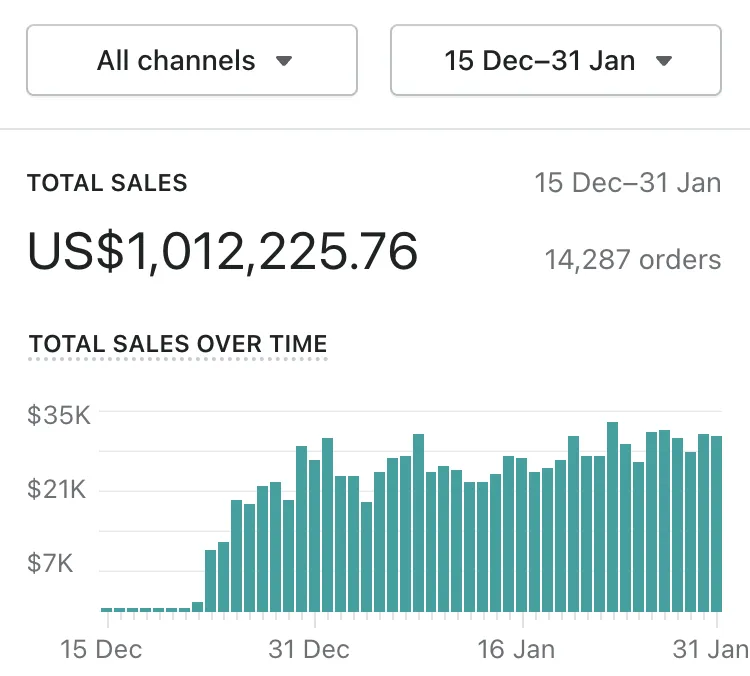Click the arrow icon beside All channels
Viewport: 750px width, 676px height.
tap(284, 61)
